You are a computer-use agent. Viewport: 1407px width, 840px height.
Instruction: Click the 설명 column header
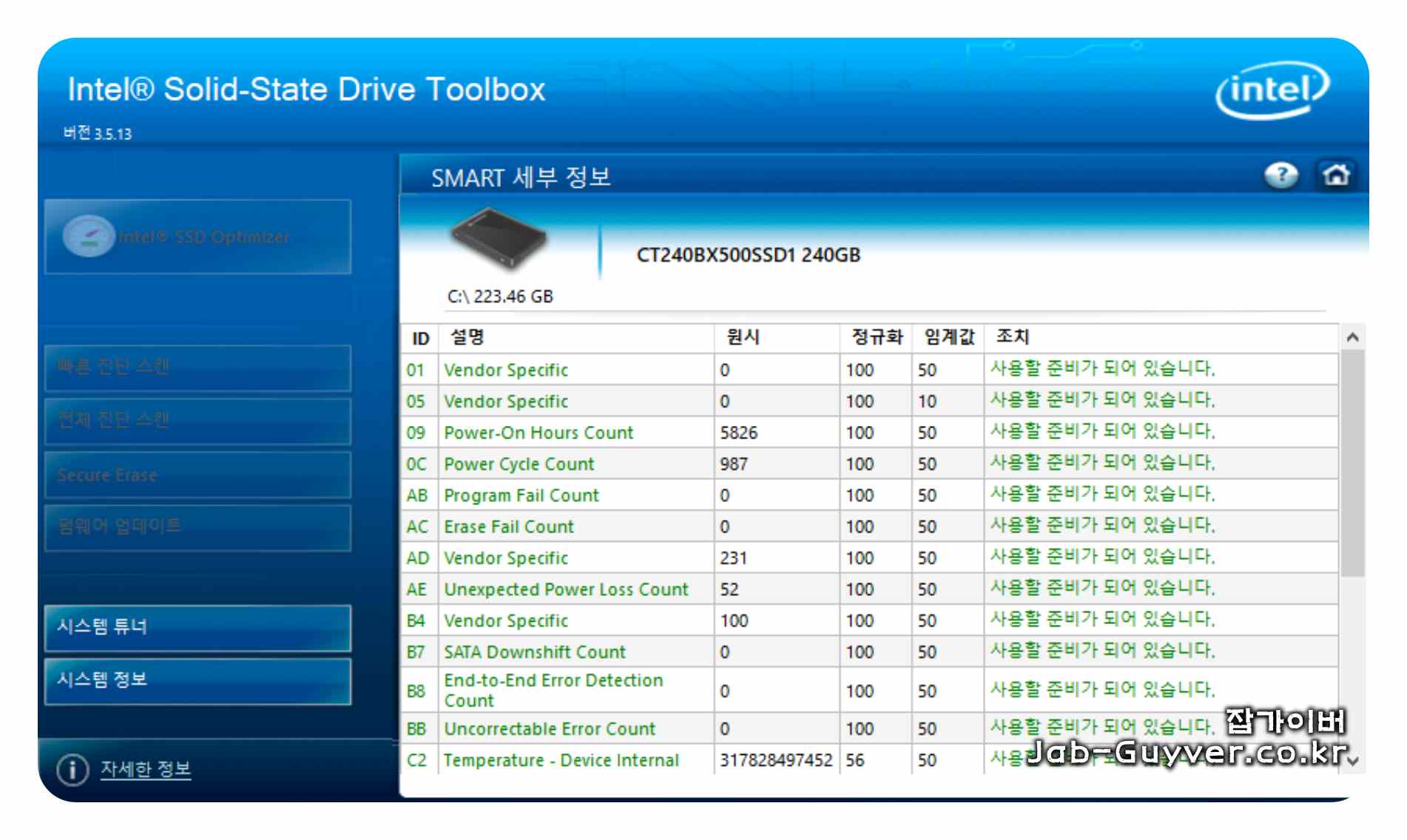point(576,338)
